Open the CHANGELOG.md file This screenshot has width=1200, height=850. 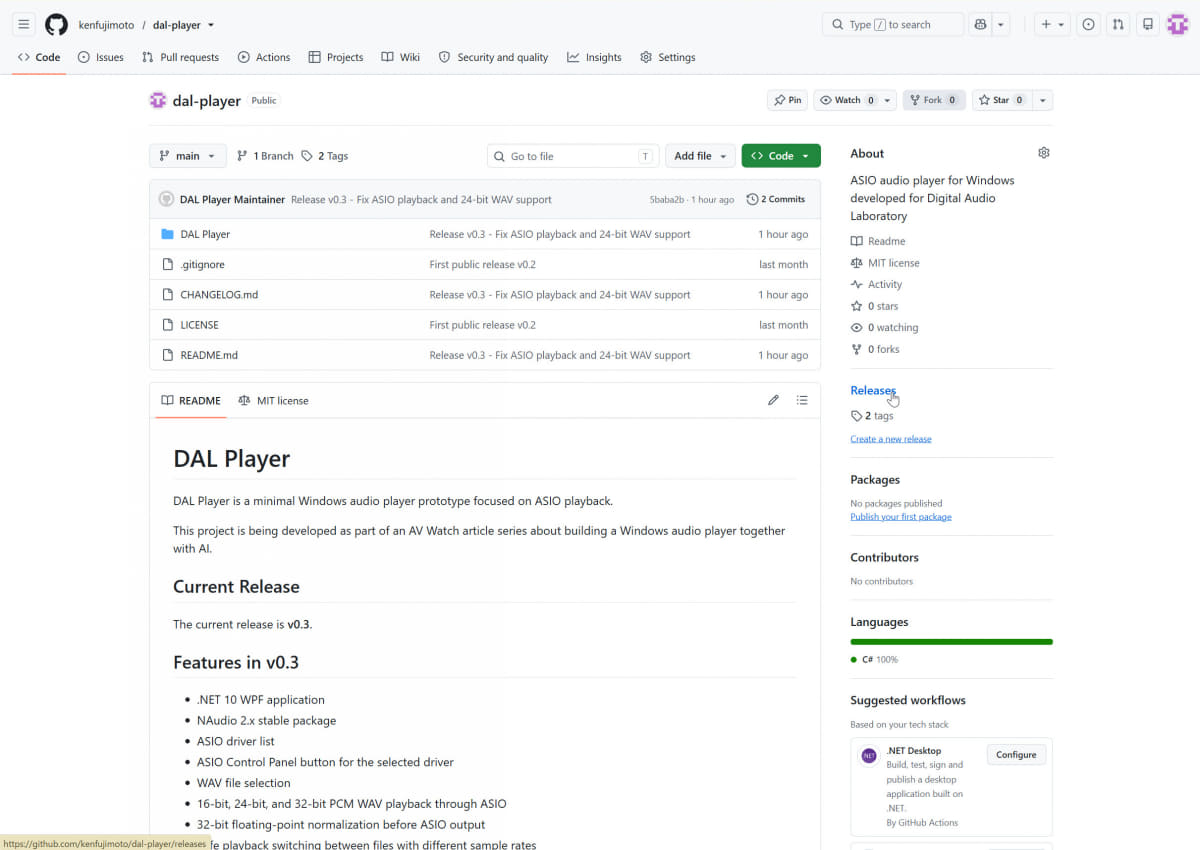219,295
